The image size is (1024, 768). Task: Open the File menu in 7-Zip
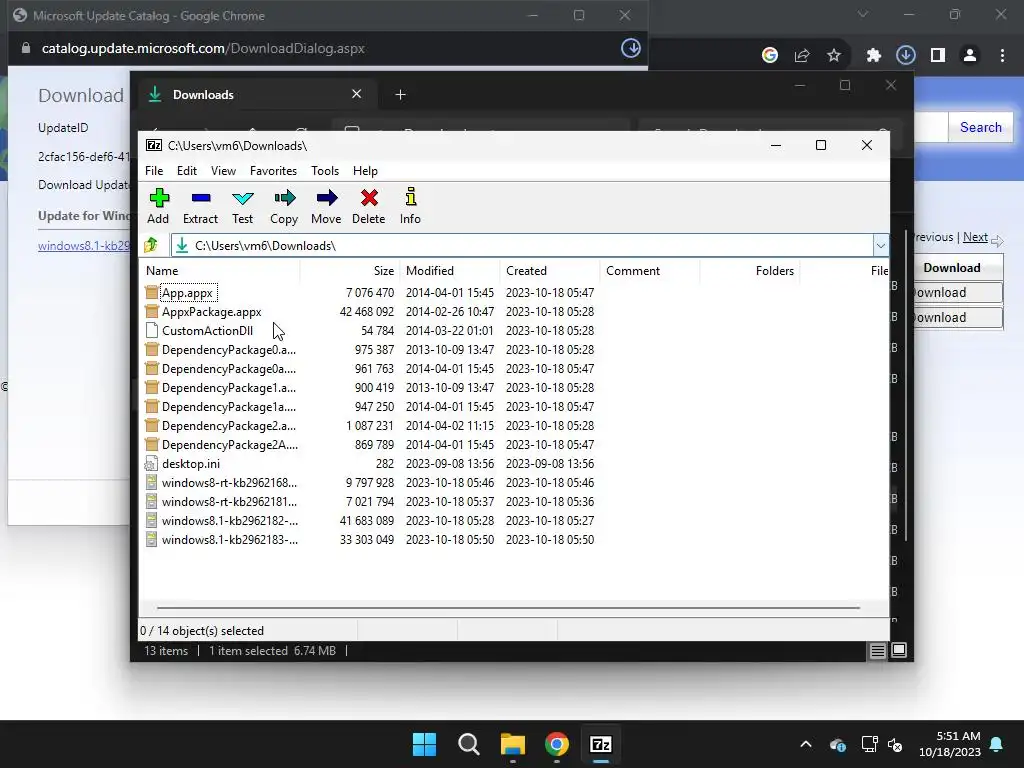tap(154, 170)
